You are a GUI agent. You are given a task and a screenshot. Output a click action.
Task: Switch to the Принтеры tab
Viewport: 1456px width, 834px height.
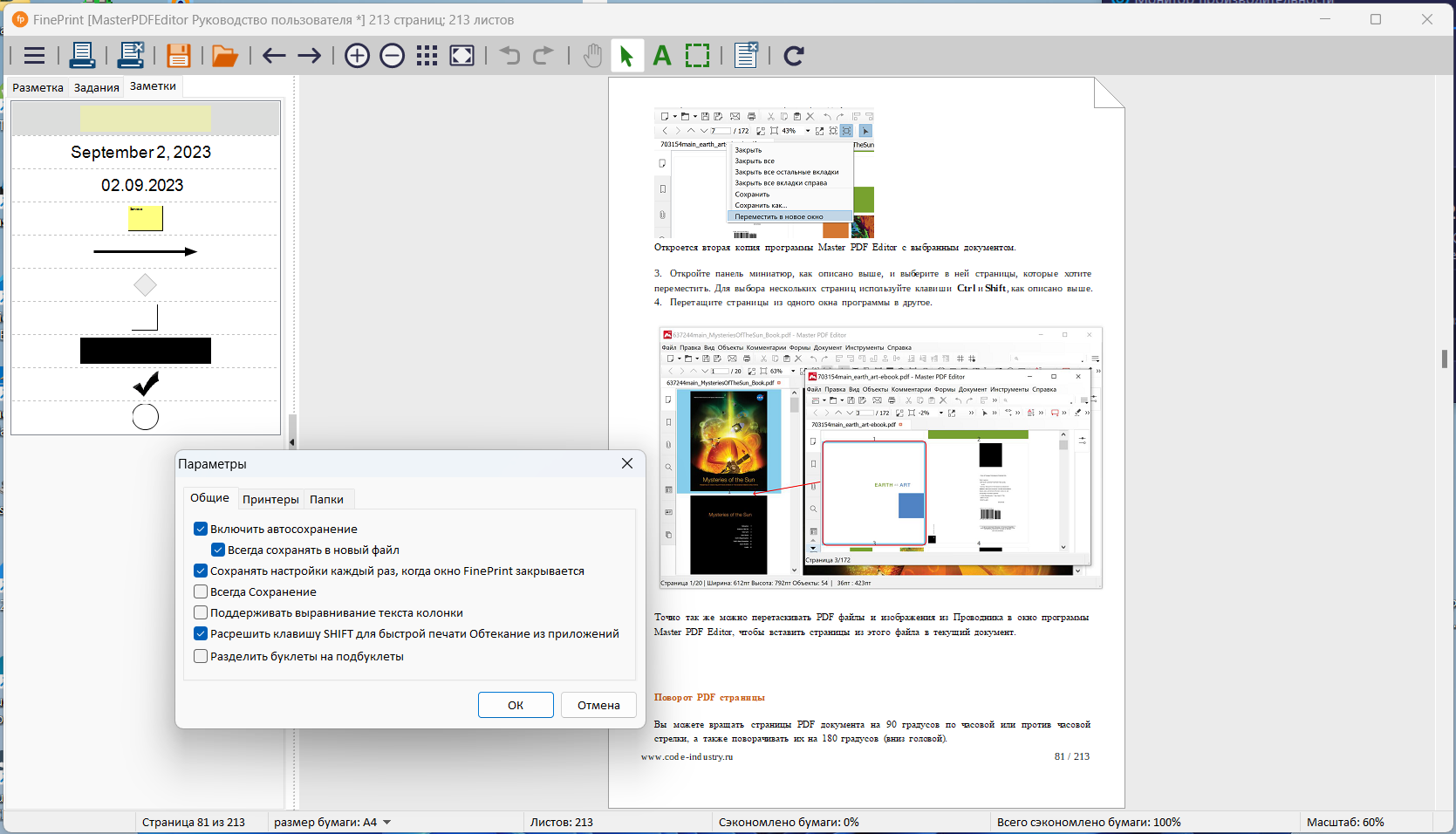point(270,499)
